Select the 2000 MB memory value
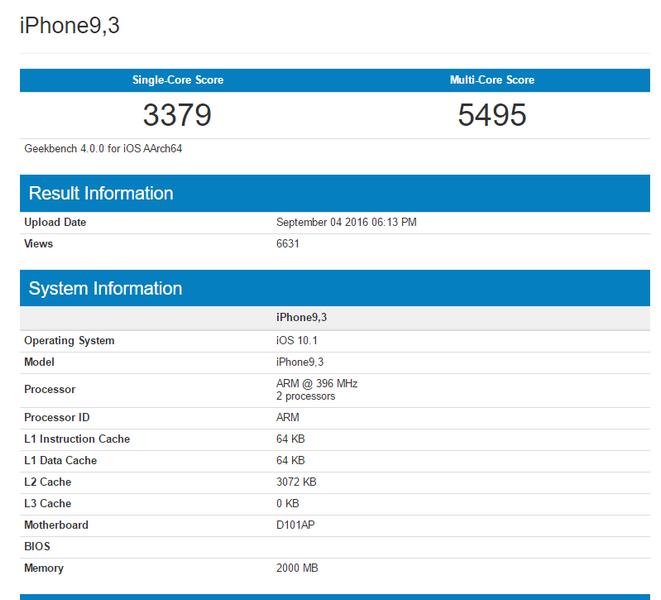The image size is (661, 600). (x=297, y=568)
